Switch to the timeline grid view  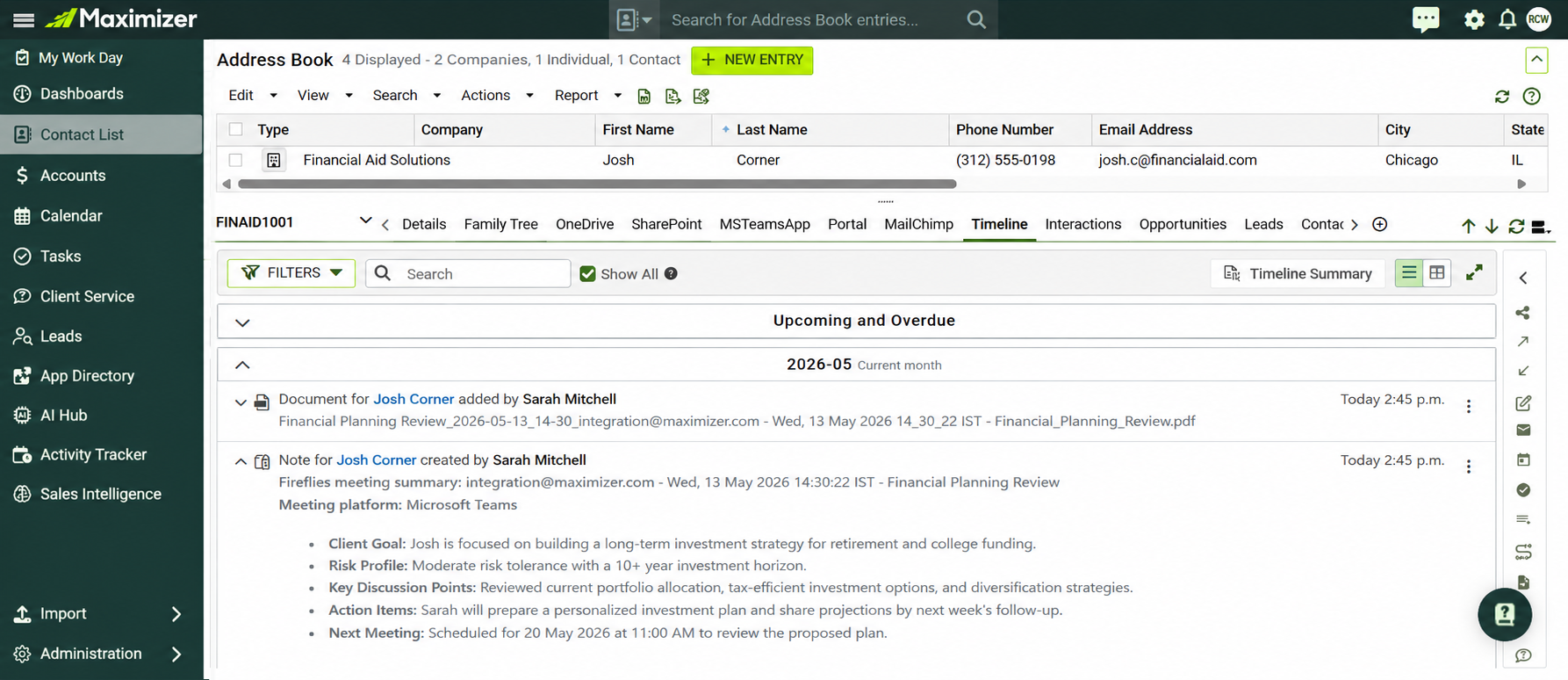click(x=1437, y=273)
